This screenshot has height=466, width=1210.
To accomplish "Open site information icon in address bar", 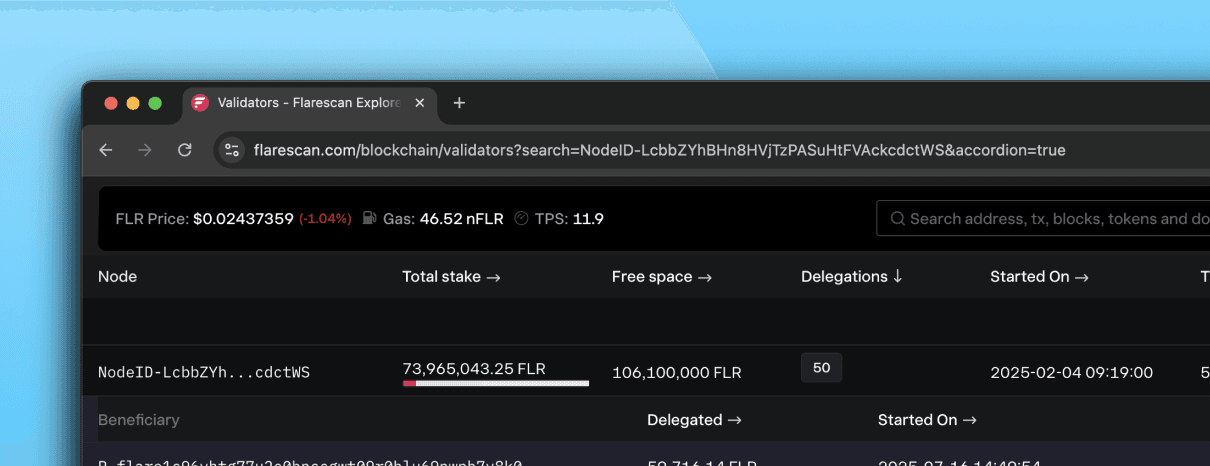I will pyautogui.click(x=232, y=150).
